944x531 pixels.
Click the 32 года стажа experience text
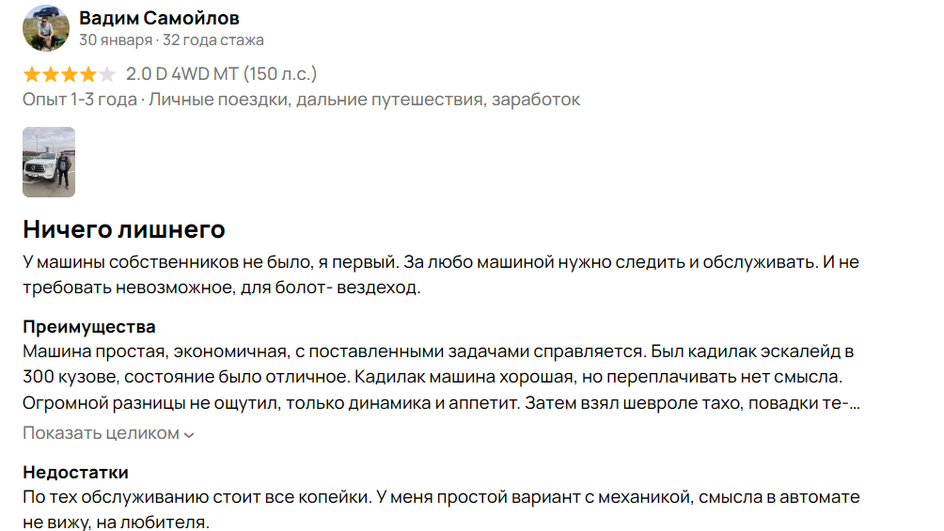point(213,40)
